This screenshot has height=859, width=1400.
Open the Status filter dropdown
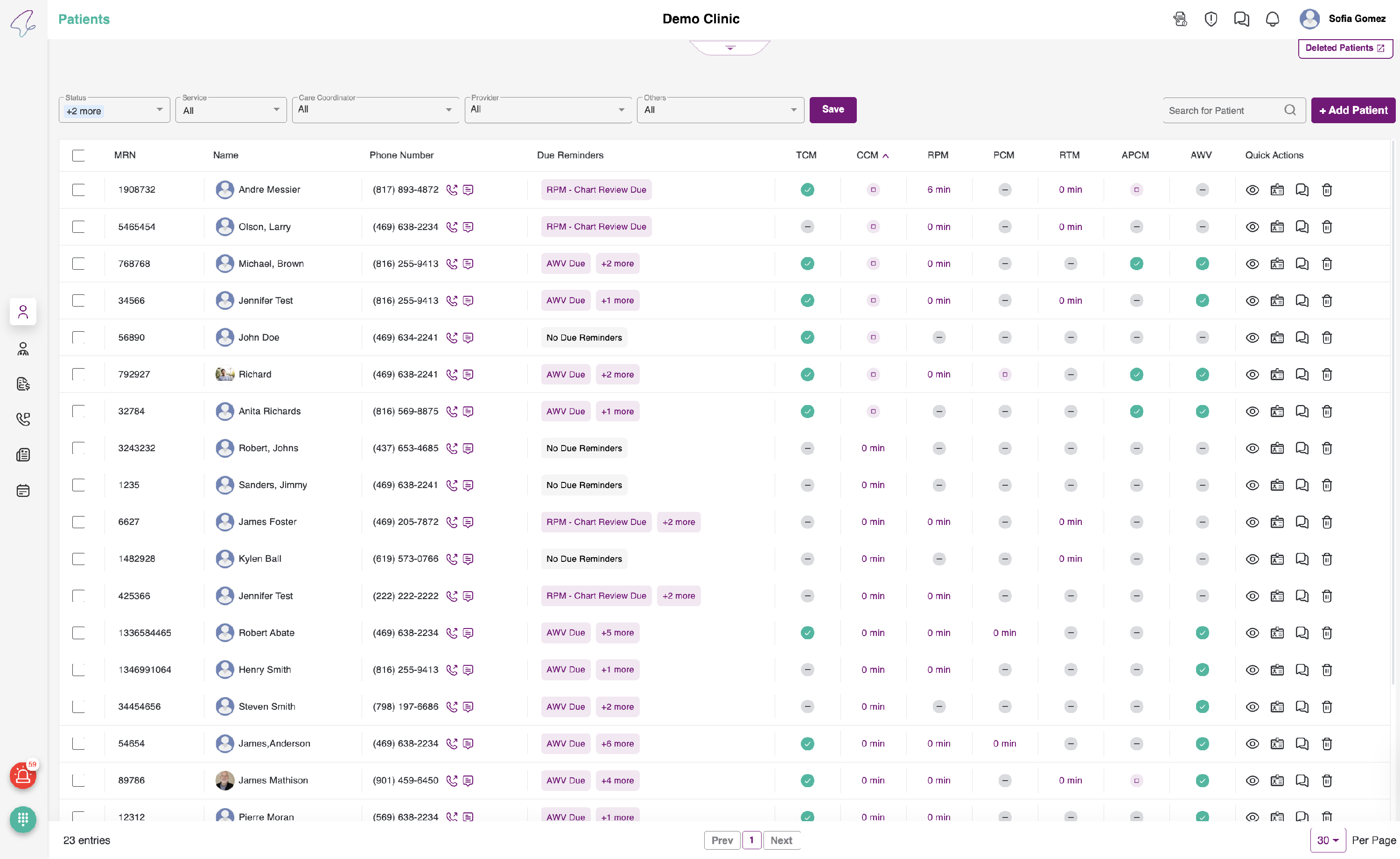[114, 110]
